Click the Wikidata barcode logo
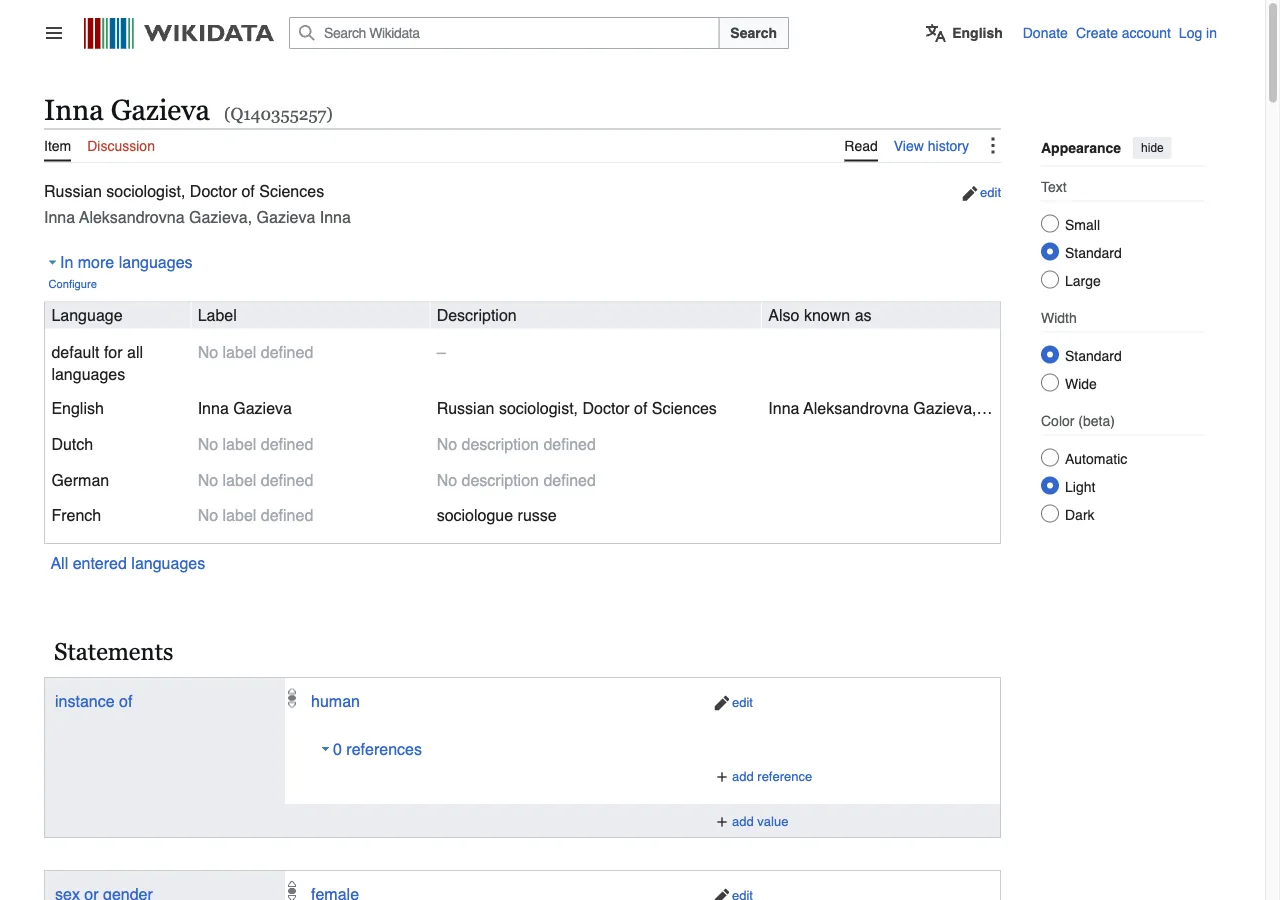Viewport: 1280px width, 900px height. pos(108,33)
